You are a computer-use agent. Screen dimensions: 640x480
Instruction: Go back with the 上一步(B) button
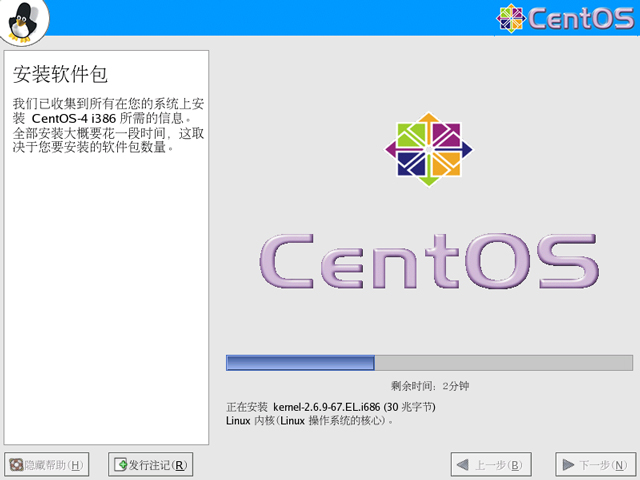488,465
